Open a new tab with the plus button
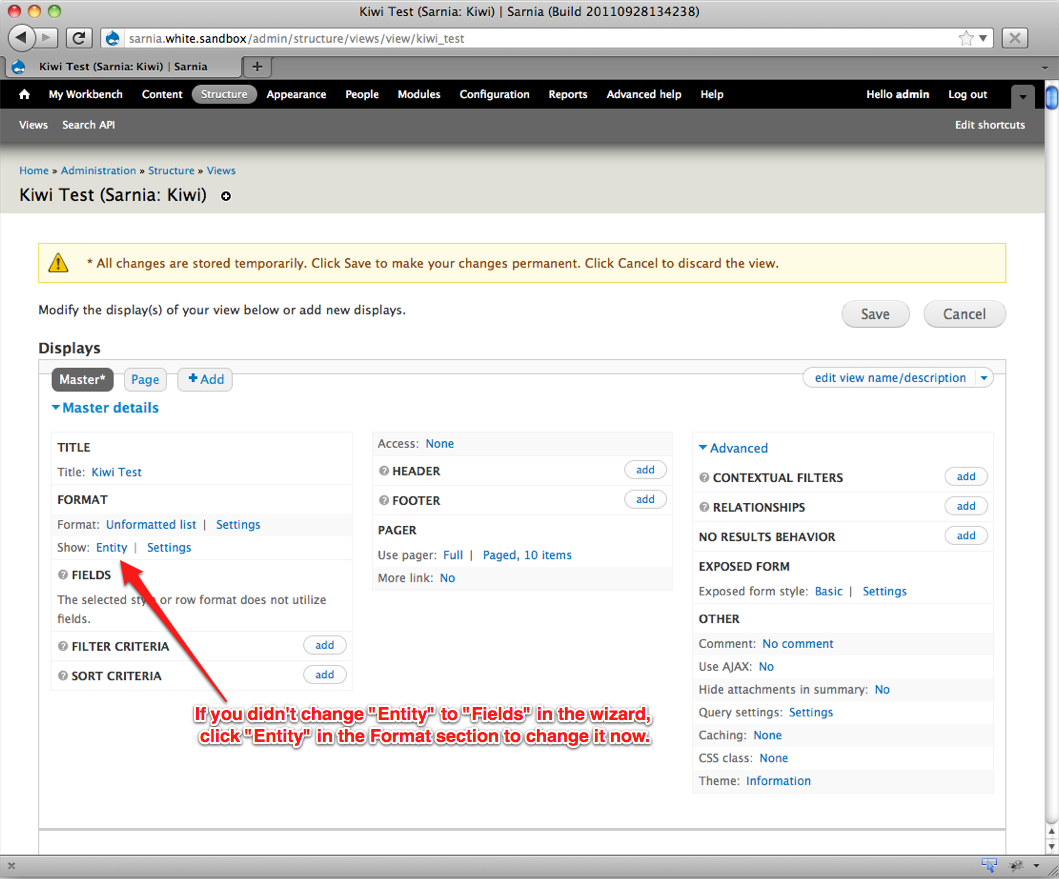The width and height of the screenshot is (1059, 879). pos(257,66)
